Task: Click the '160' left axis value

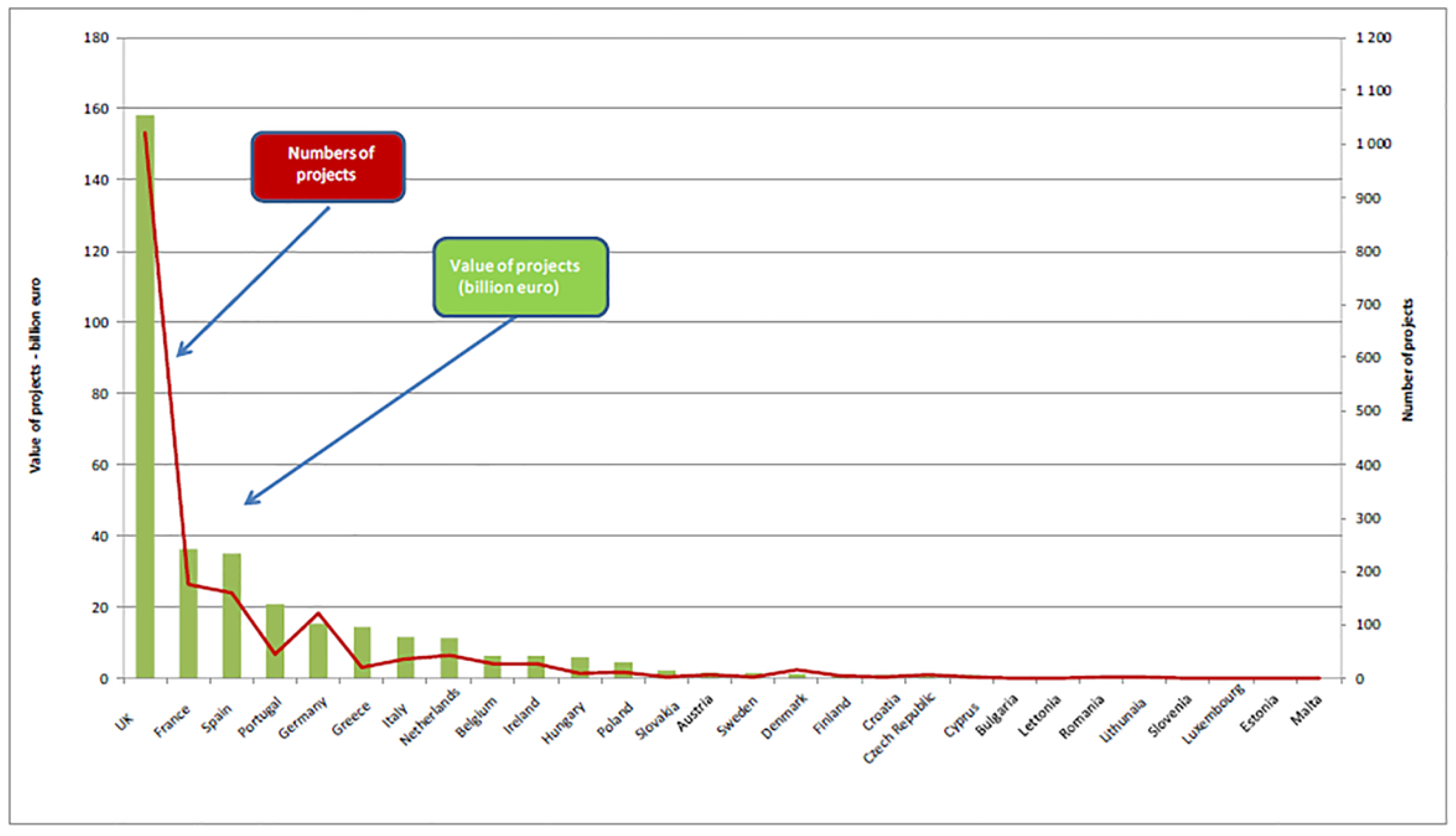Action: (x=96, y=109)
